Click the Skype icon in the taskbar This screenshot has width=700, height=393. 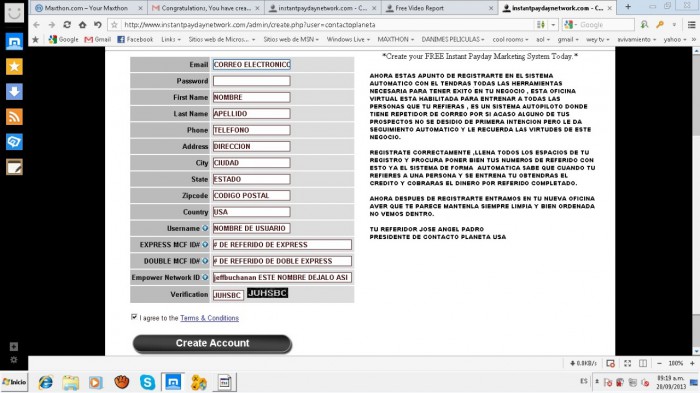pyautogui.click(x=147, y=382)
